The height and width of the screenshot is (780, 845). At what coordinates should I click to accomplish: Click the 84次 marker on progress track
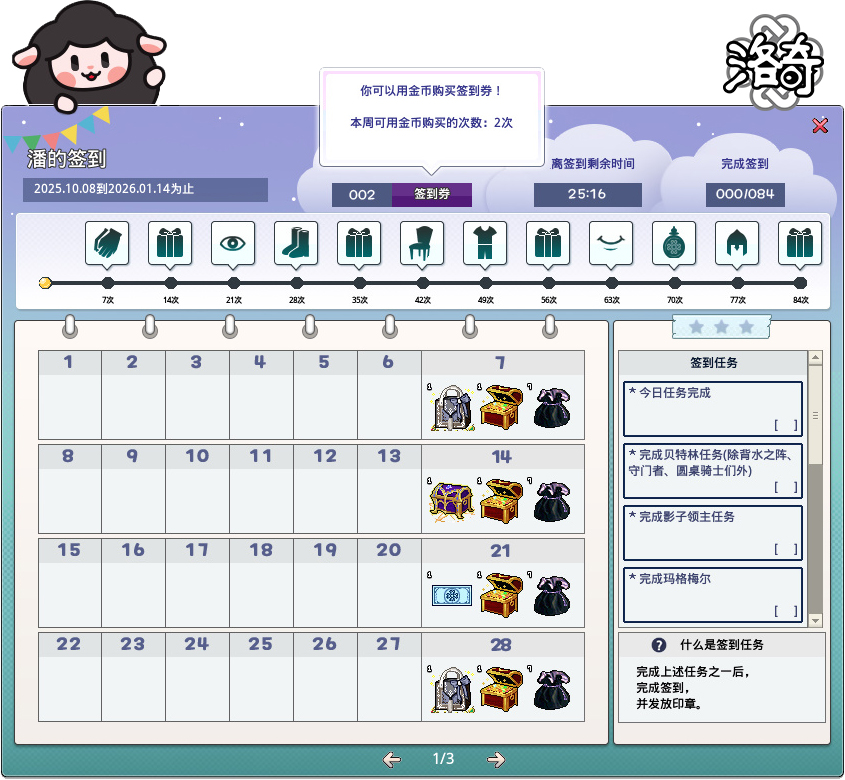point(800,283)
